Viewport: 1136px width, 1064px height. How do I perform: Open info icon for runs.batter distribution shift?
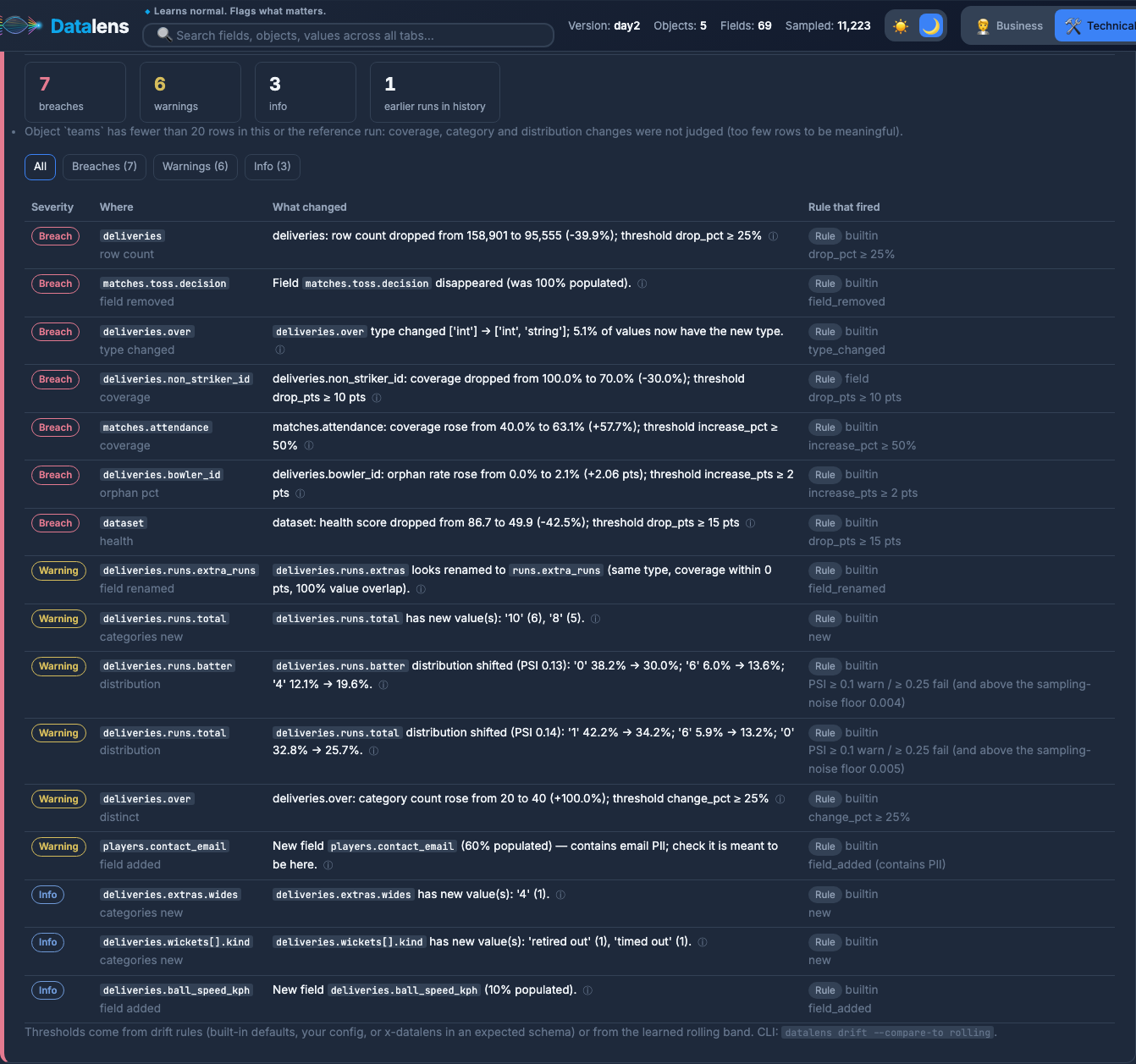(383, 685)
